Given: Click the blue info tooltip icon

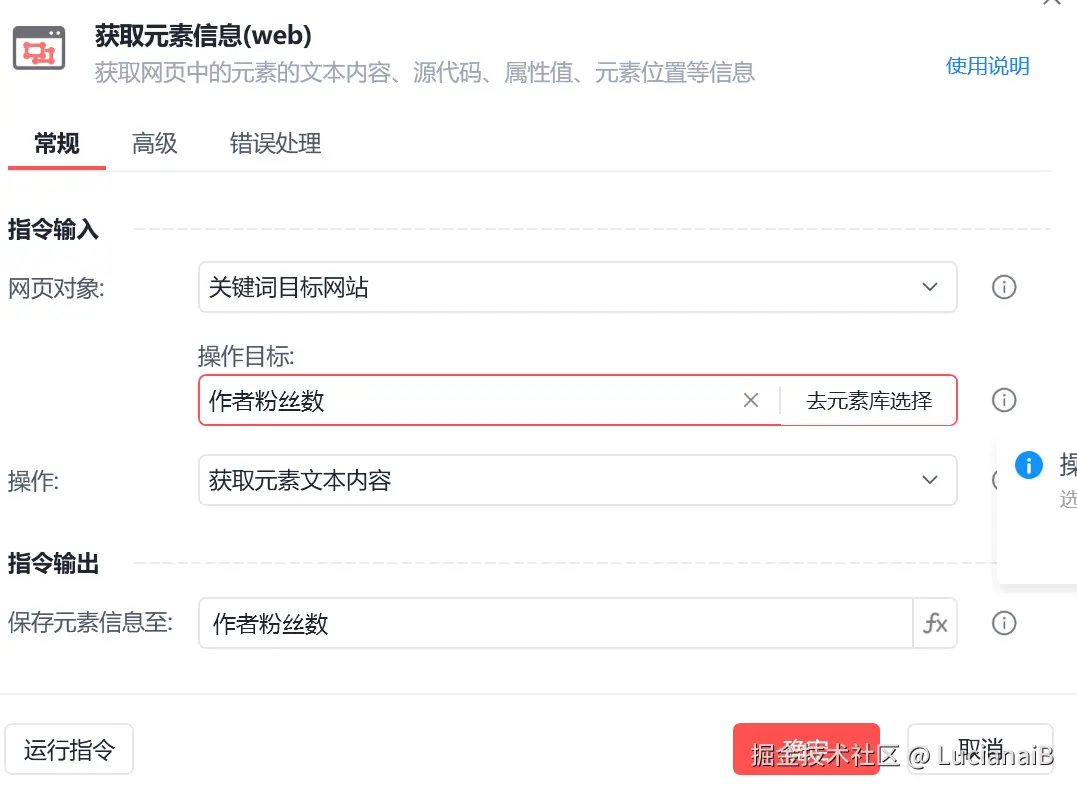Looking at the screenshot, I should (1028, 465).
